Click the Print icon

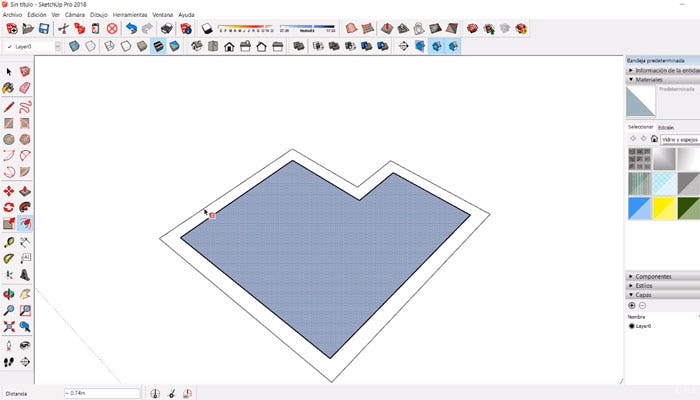click(167, 29)
